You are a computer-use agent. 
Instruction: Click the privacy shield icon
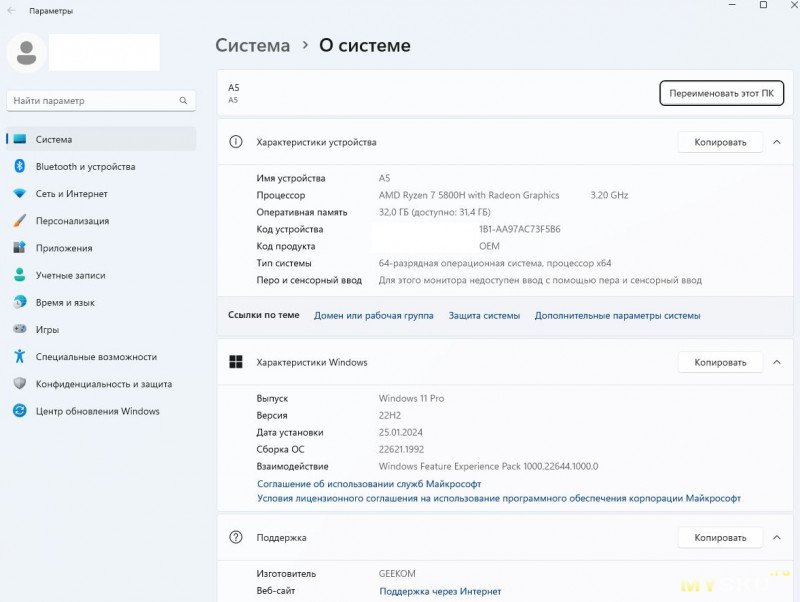19,384
